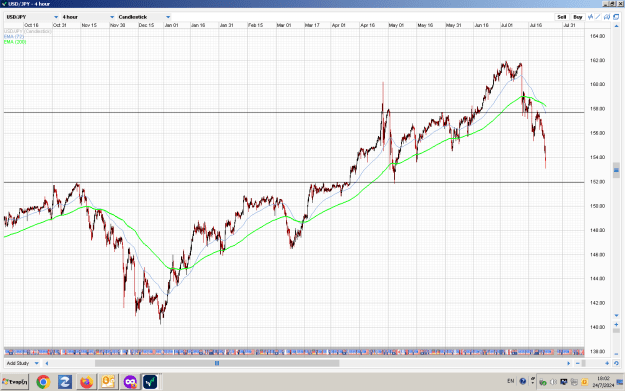Viewport: 625px width, 391px height.
Task: Click the safely remove hardware tray icon
Action: [x=543, y=382]
